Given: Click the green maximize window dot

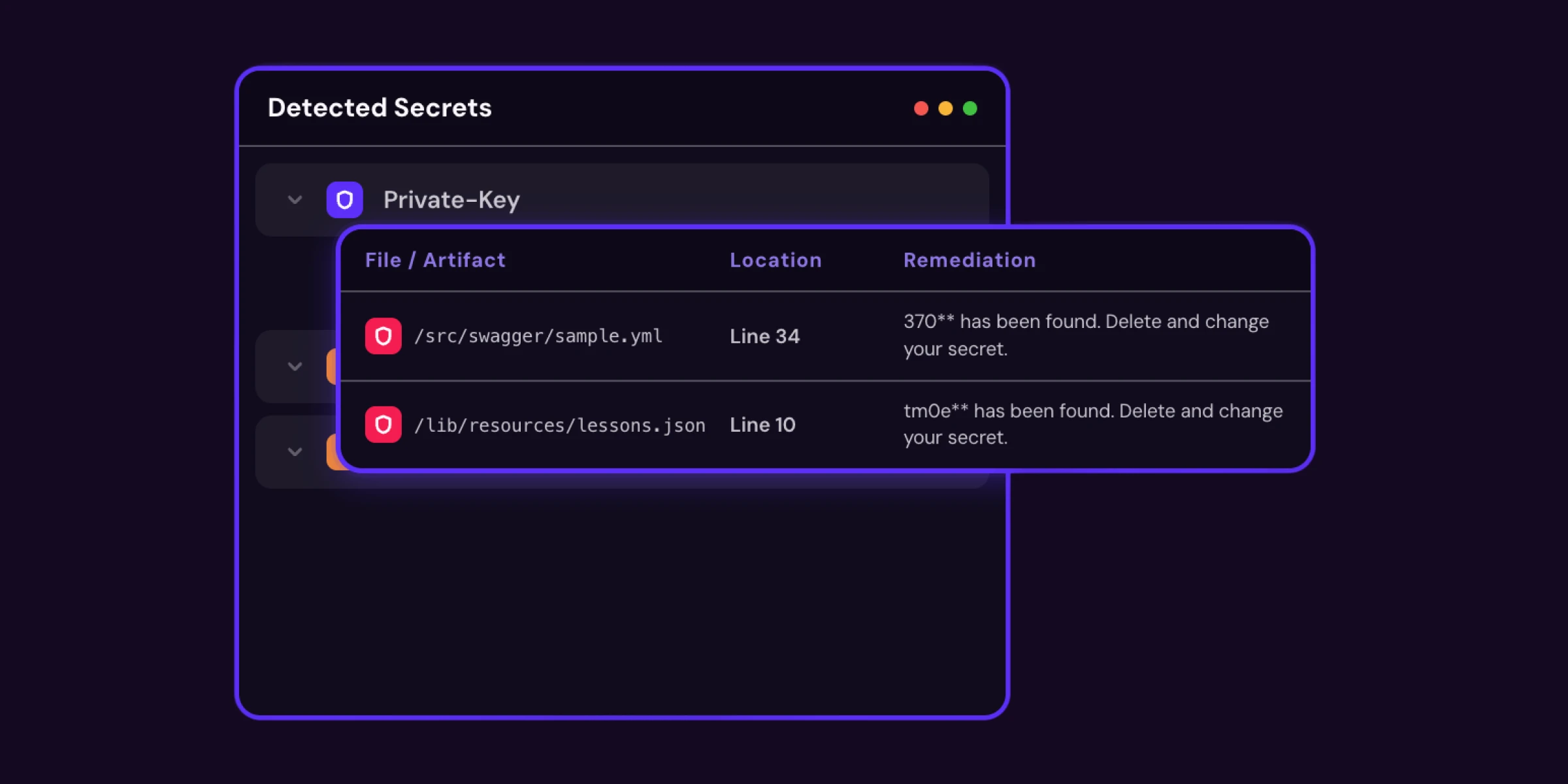Looking at the screenshot, I should pos(970,108).
